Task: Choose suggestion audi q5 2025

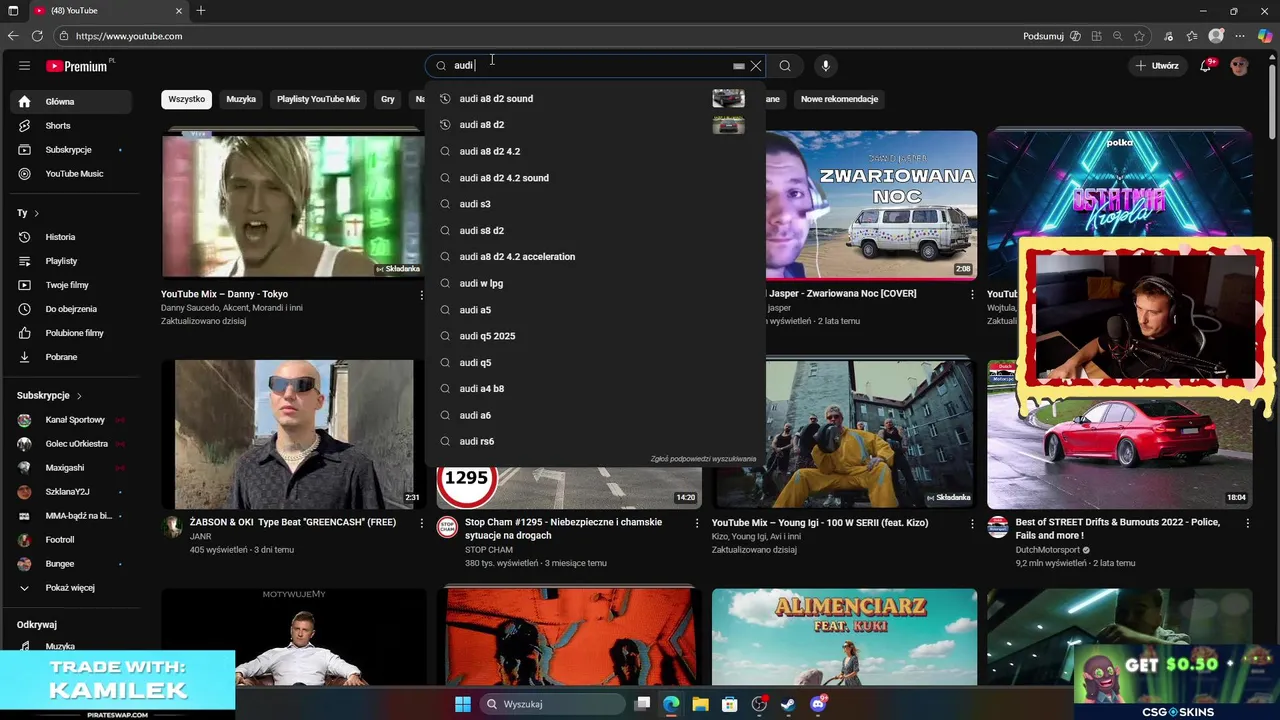Action: pos(595,336)
